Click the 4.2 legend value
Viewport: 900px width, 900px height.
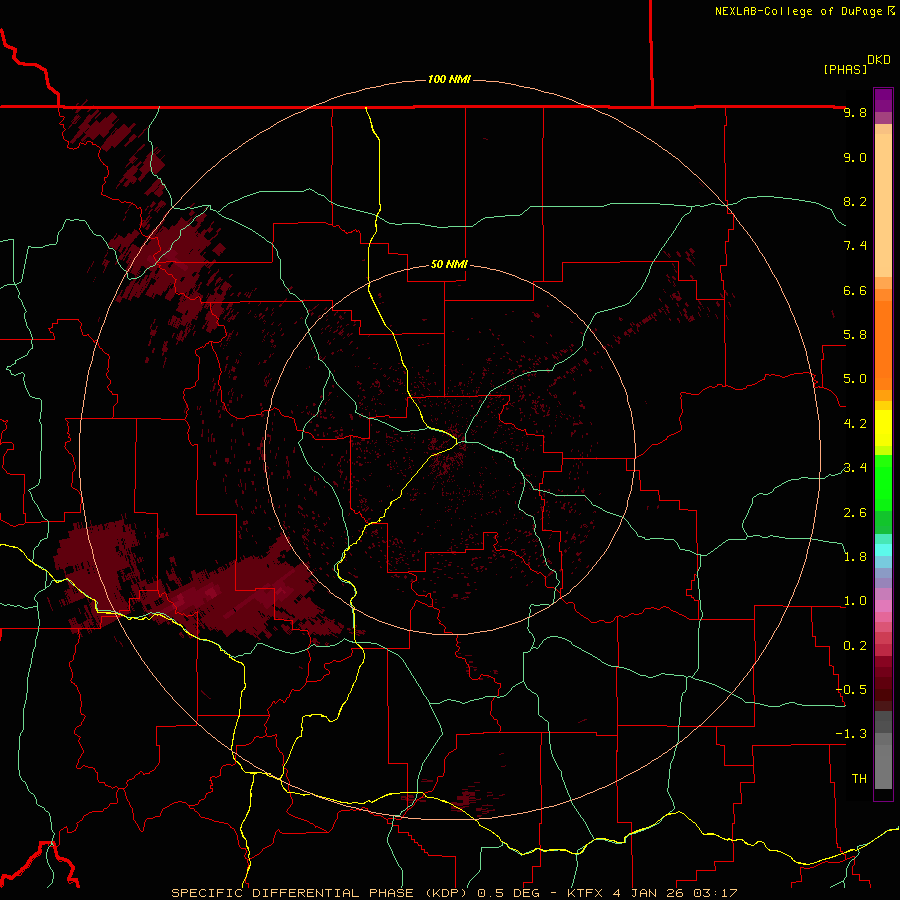[855, 424]
